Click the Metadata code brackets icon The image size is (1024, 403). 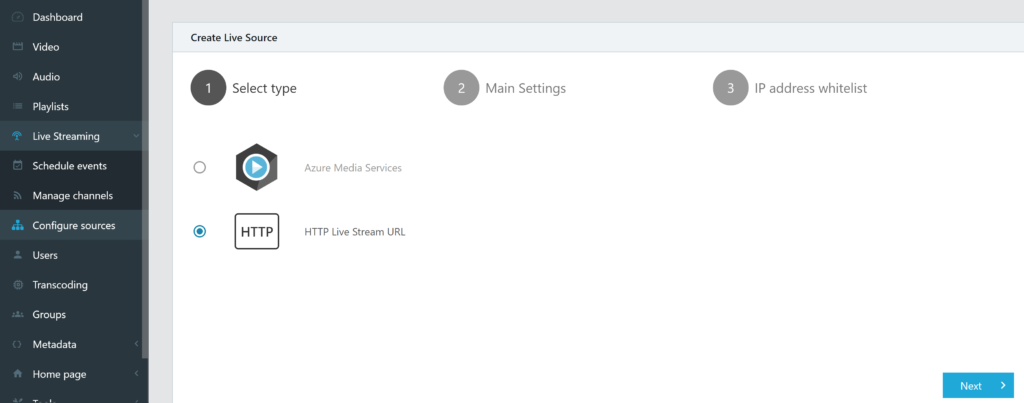18,345
